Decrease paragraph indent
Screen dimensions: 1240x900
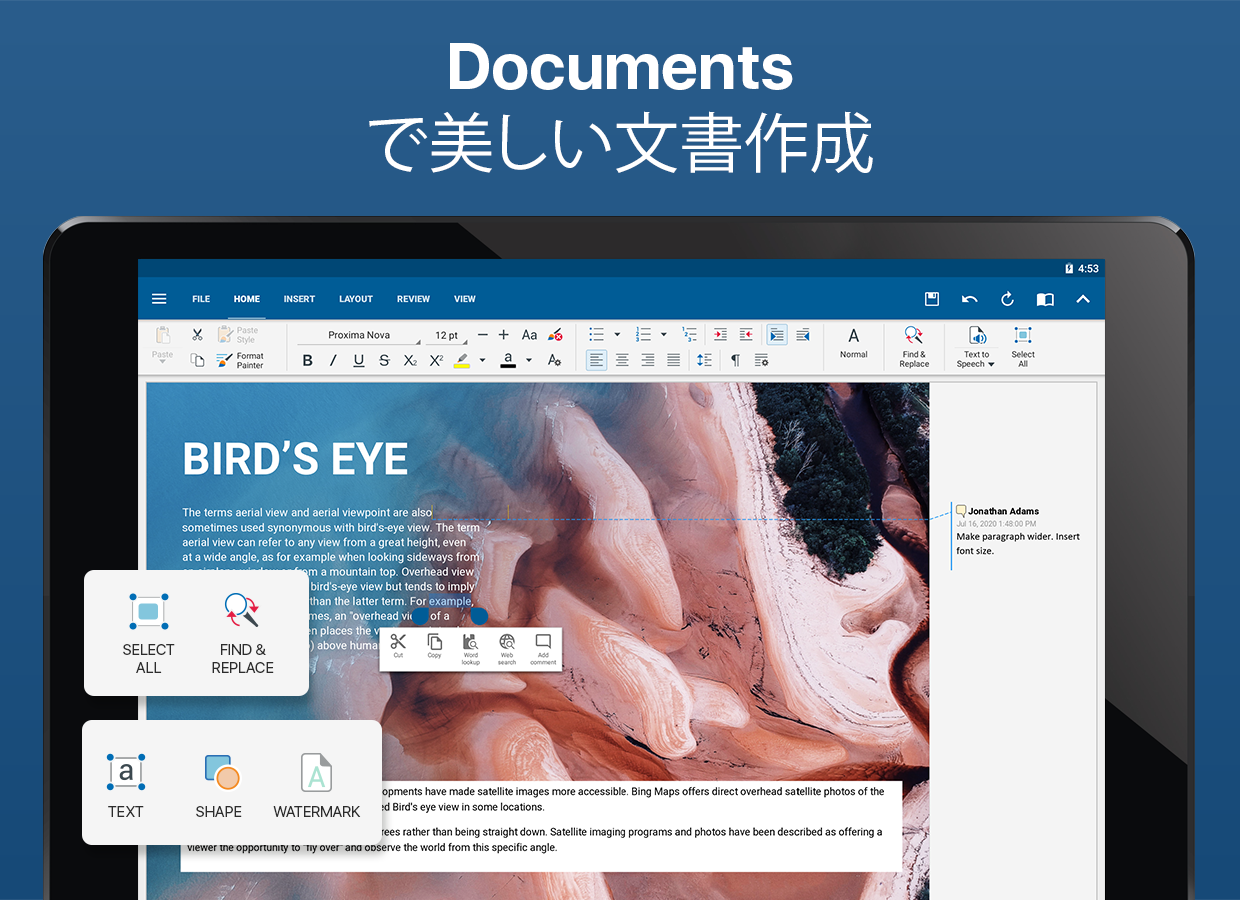[745, 335]
